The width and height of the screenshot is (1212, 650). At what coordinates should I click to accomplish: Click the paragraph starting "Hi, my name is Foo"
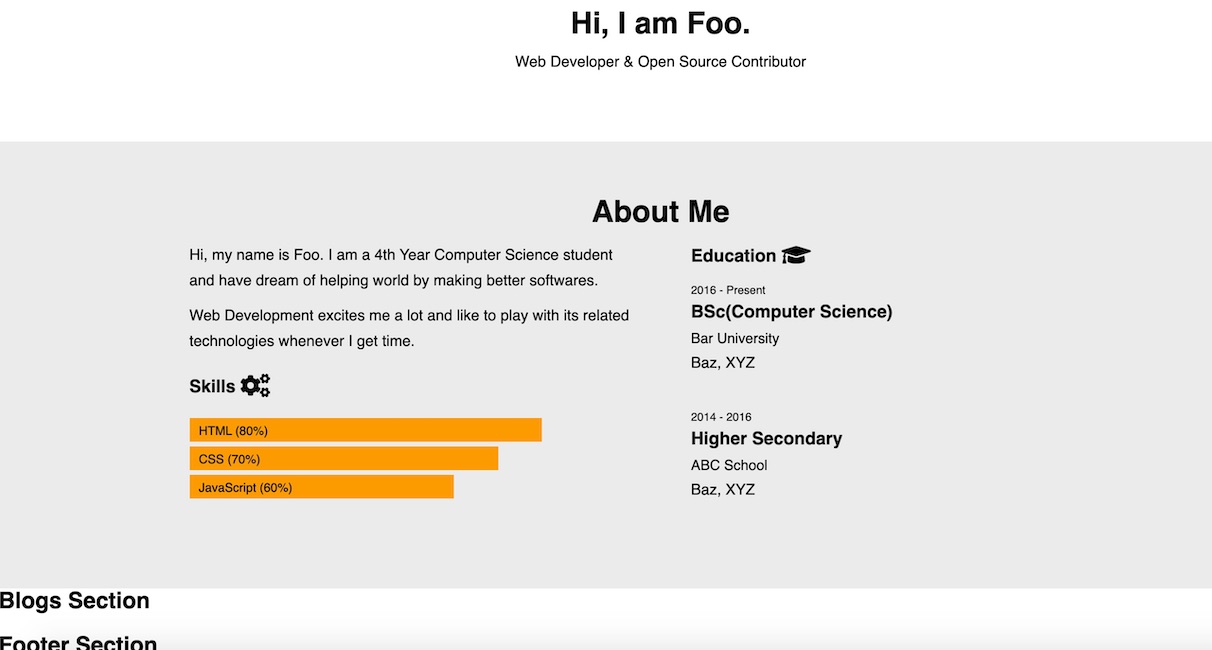(x=400, y=268)
